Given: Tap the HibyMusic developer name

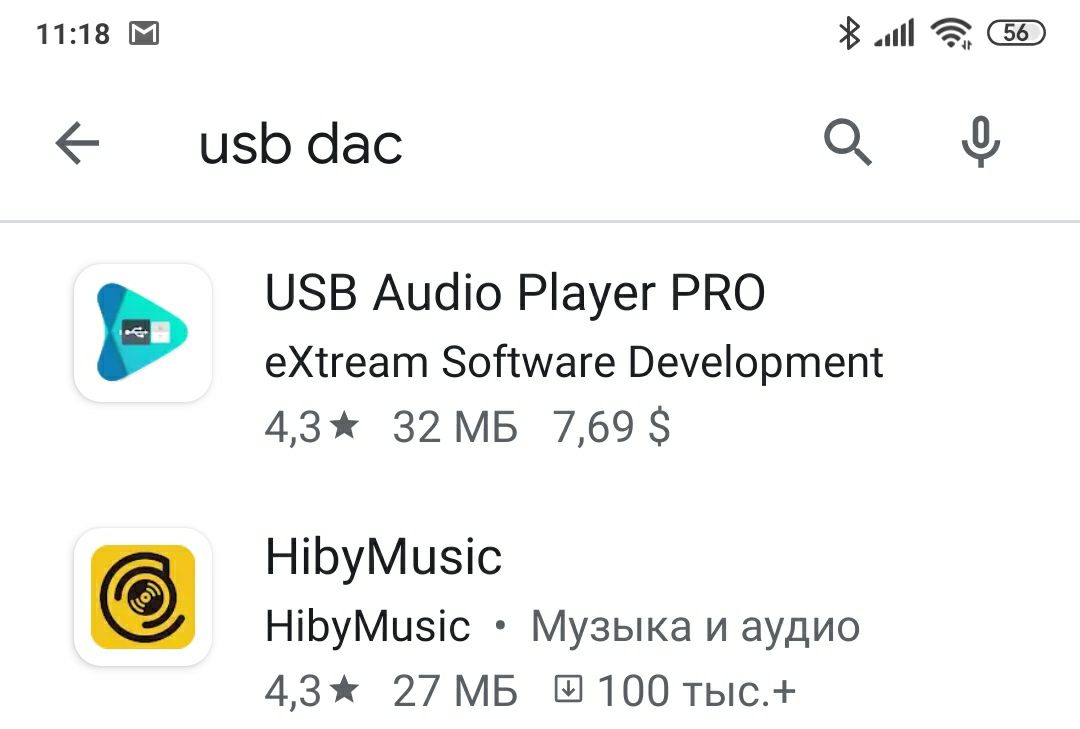Looking at the screenshot, I should (368, 626).
